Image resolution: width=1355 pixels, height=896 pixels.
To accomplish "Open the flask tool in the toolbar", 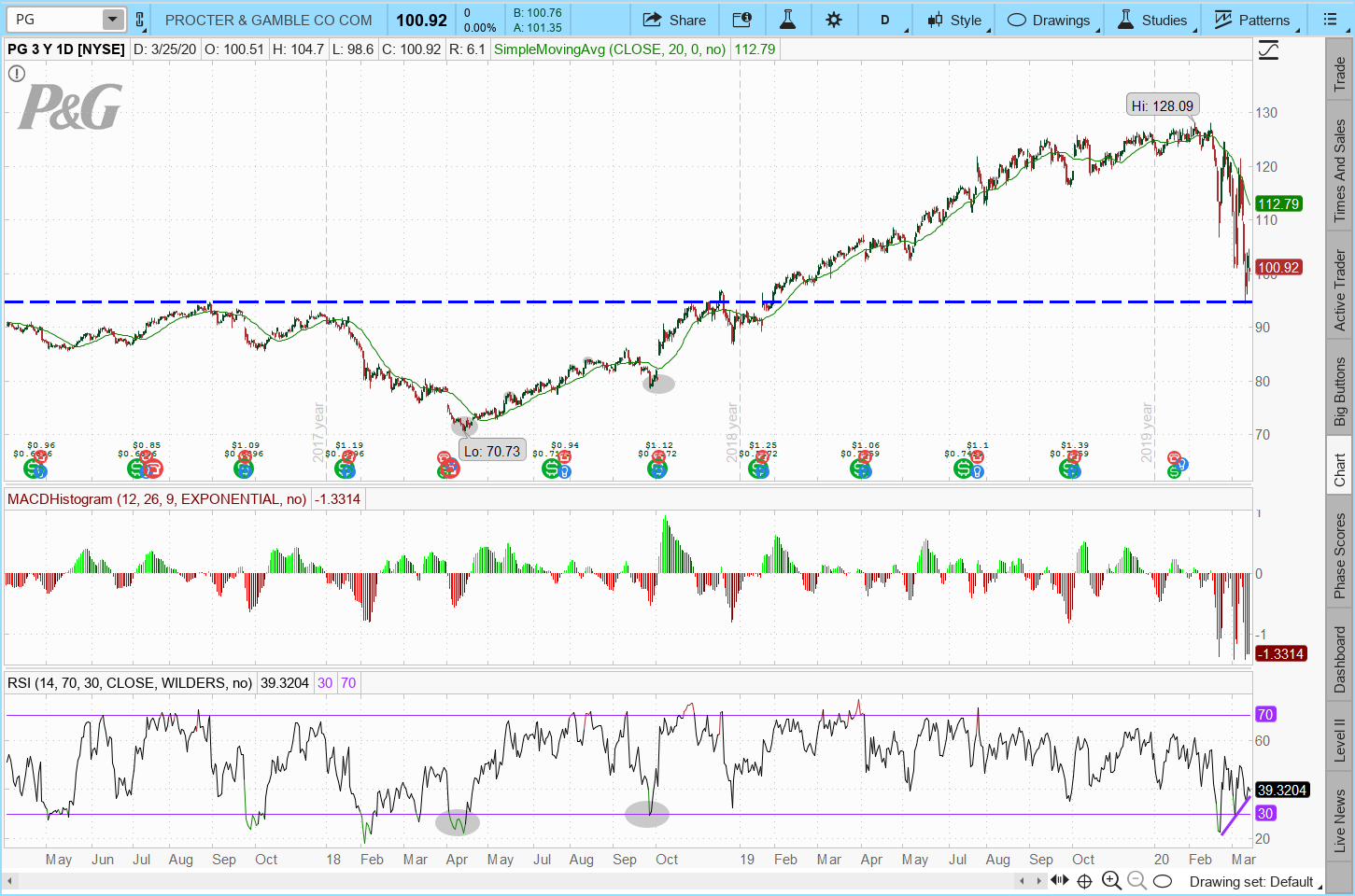I will (x=787, y=20).
